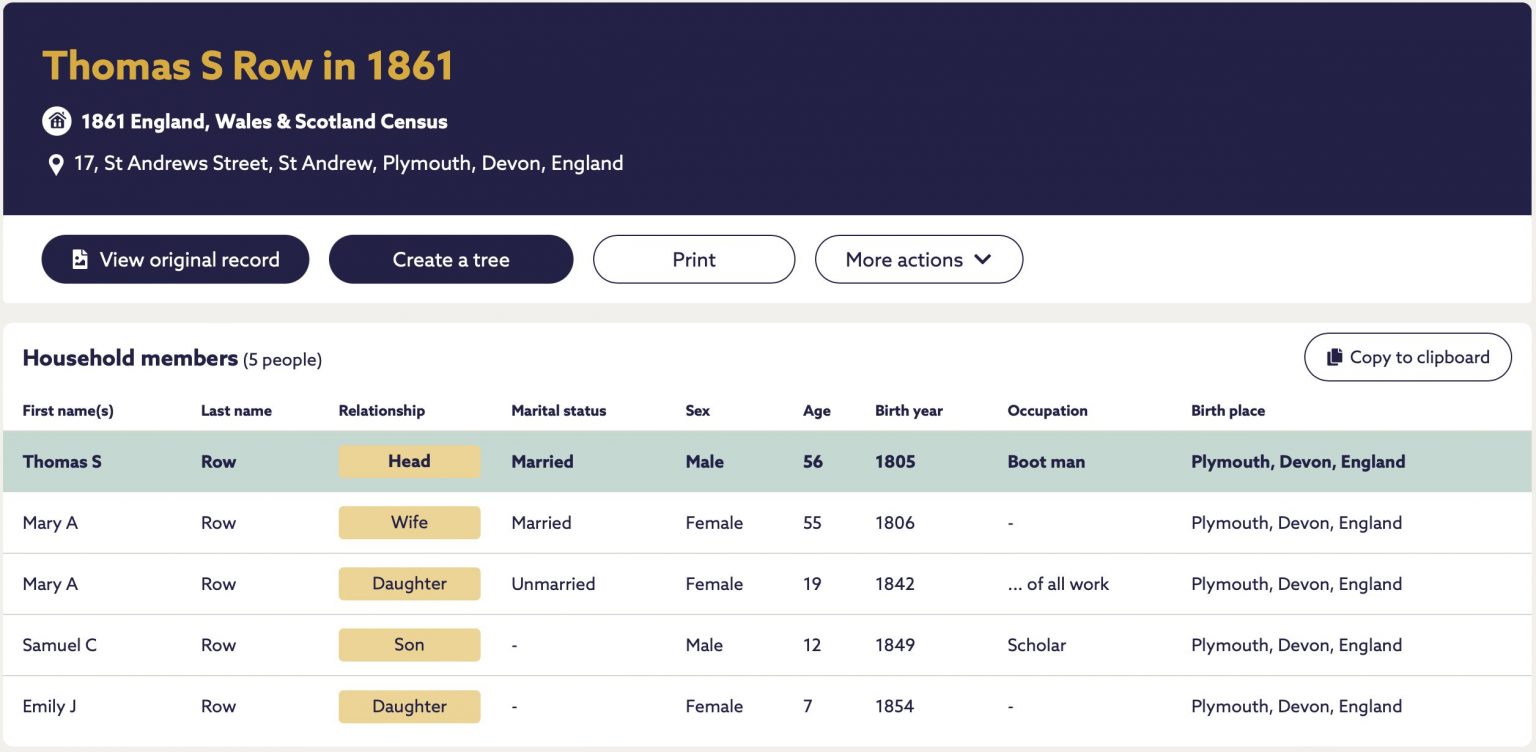Screen dimensions: 1536x752
Task: Click the 1861 England, Wales & Scotland Census link
Action: click(264, 122)
